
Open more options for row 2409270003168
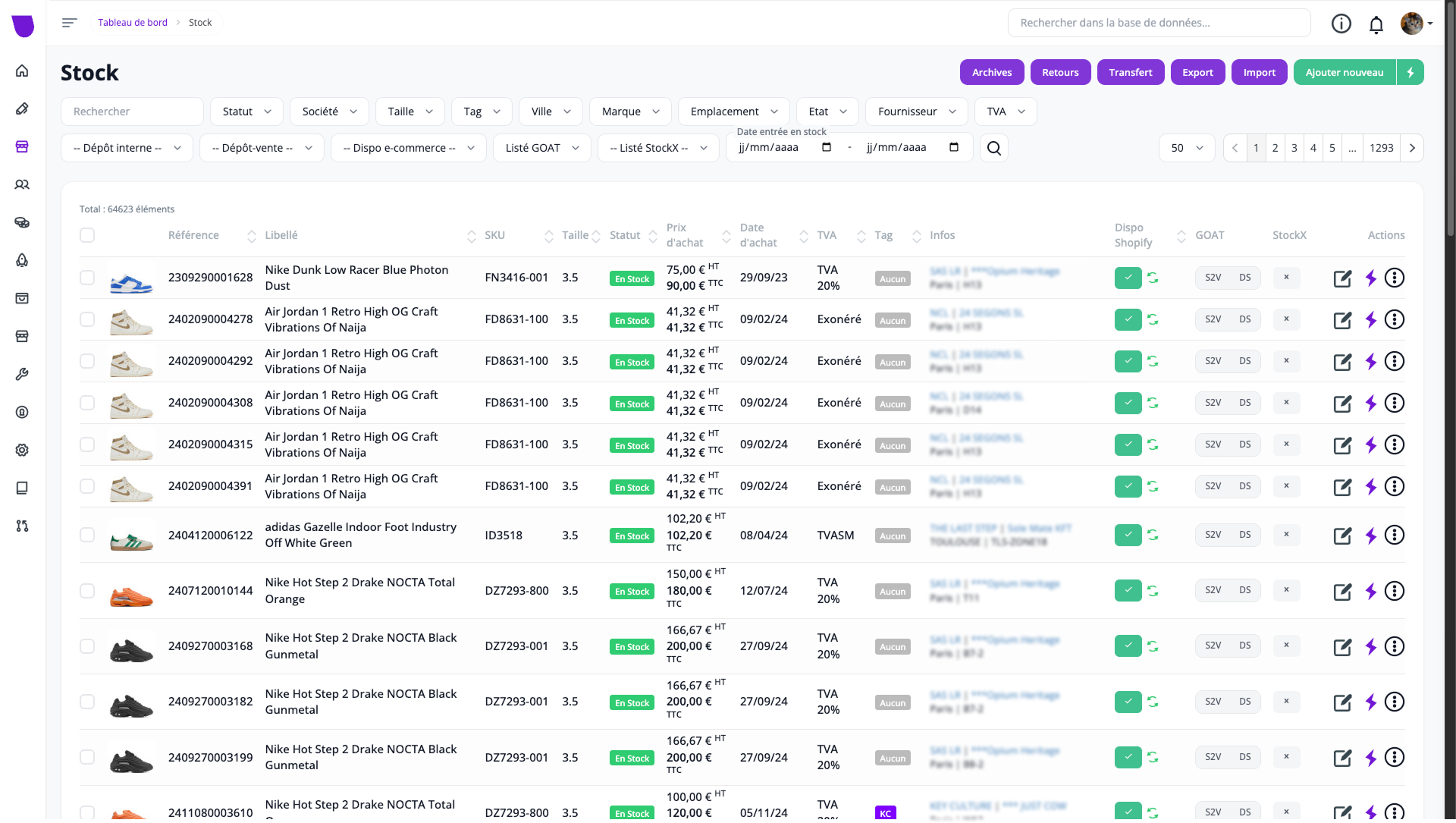(1394, 646)
